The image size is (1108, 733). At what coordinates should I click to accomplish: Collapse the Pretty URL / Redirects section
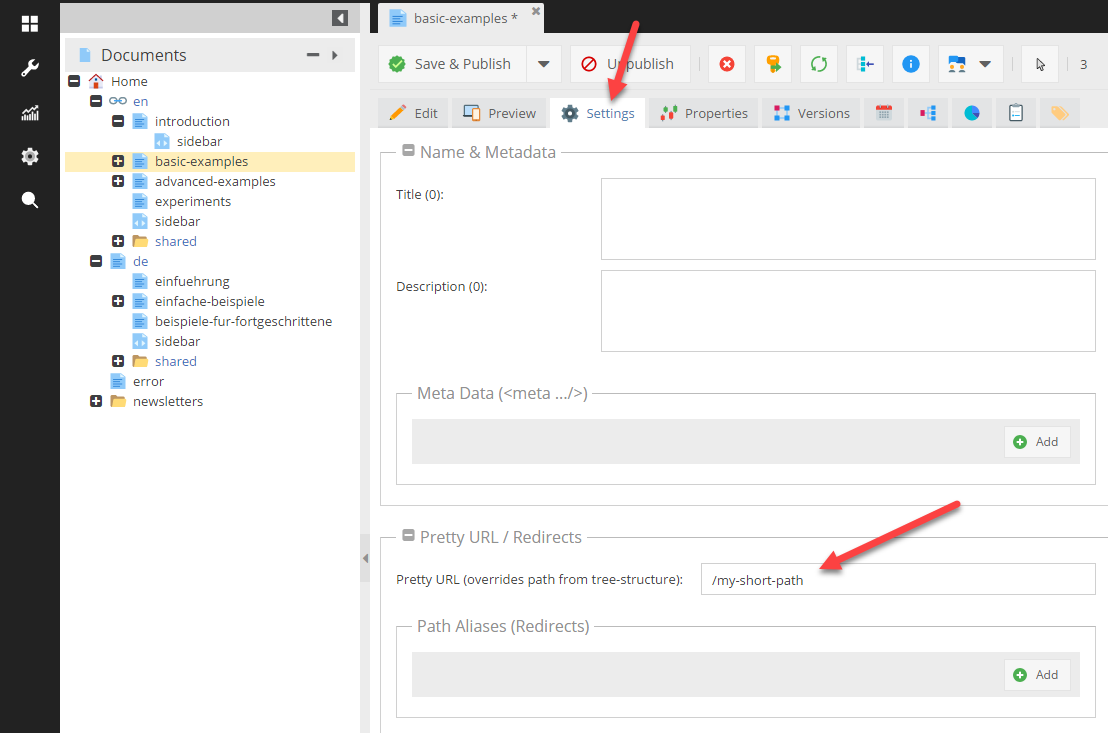tap(408, 537)
